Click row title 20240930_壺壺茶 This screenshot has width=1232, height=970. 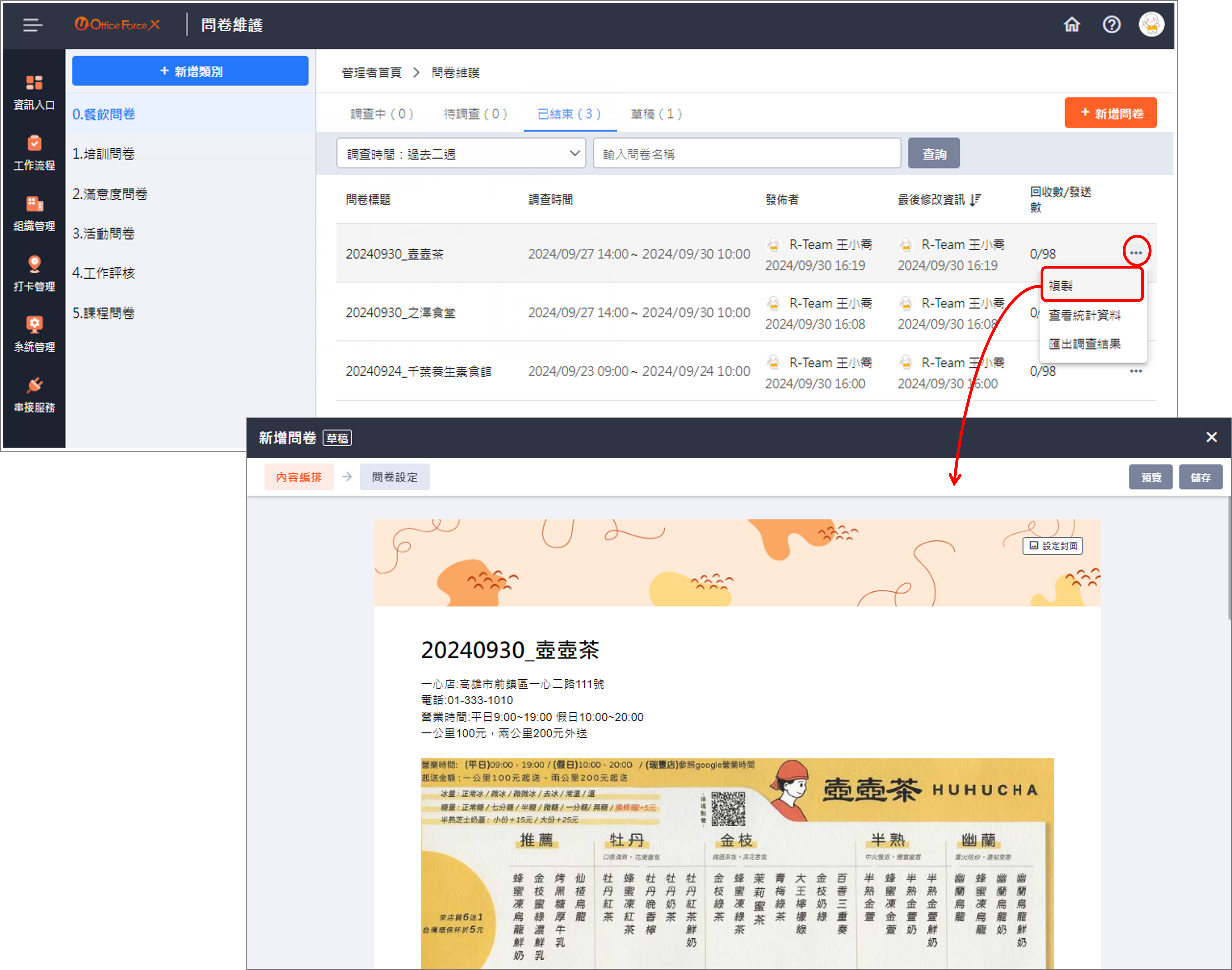point(395,254)
